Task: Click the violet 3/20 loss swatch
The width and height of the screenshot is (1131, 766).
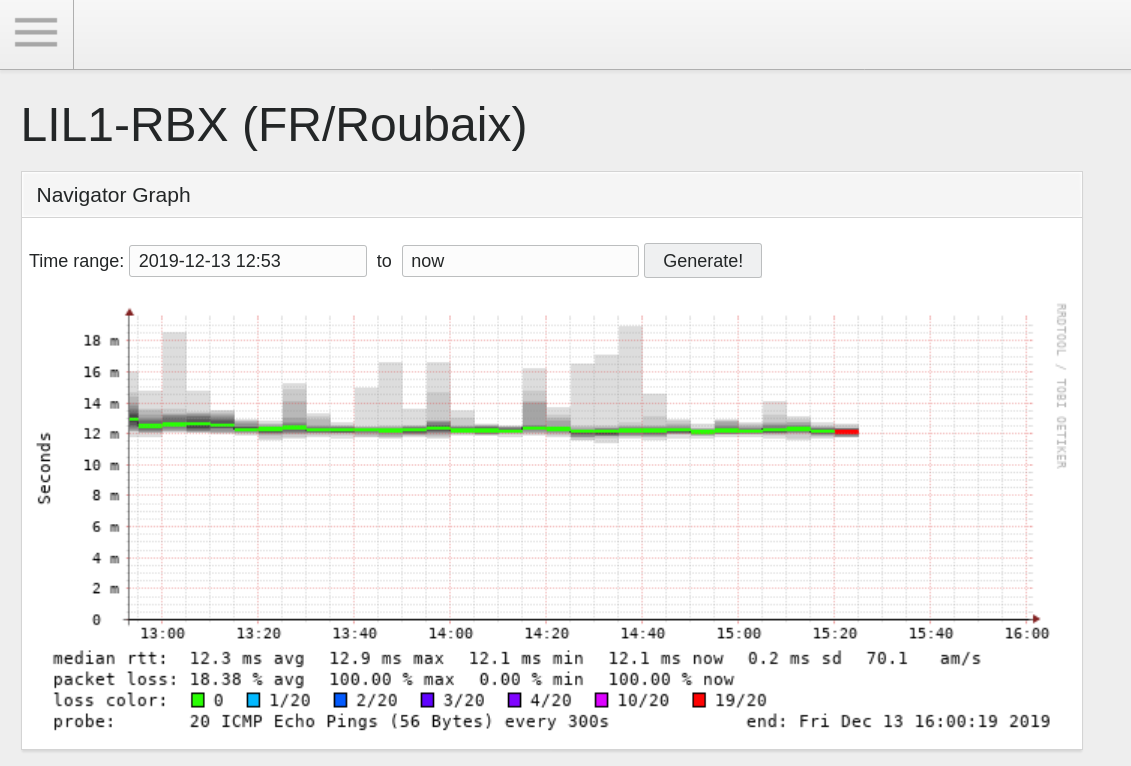Action: 428,700
